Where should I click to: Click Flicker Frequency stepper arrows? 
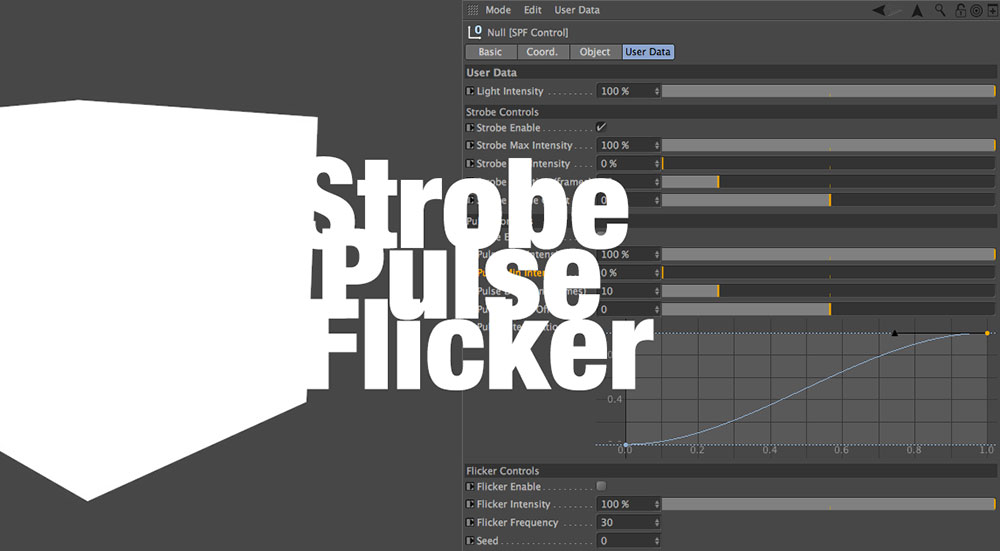tap(656, 522)
